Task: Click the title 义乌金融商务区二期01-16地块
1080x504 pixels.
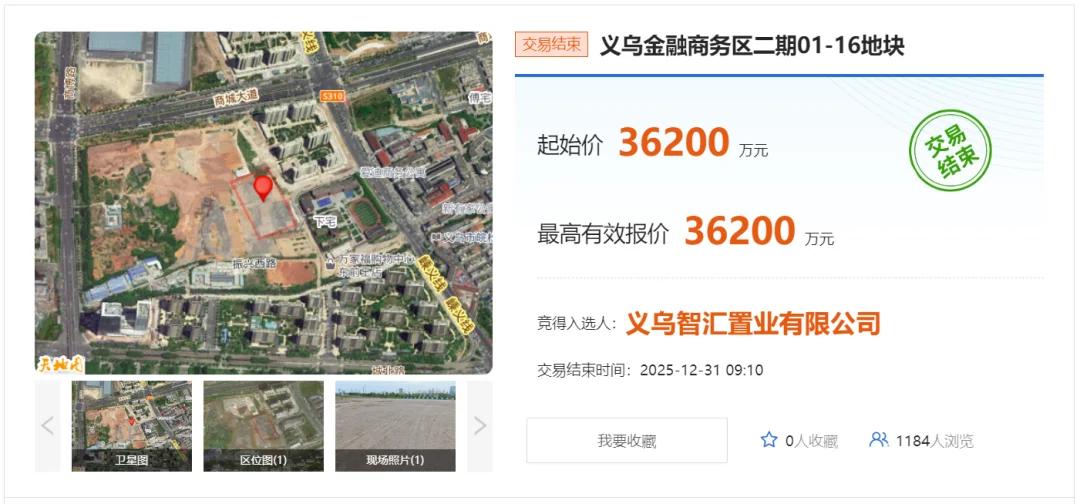Action: point(751,45)
